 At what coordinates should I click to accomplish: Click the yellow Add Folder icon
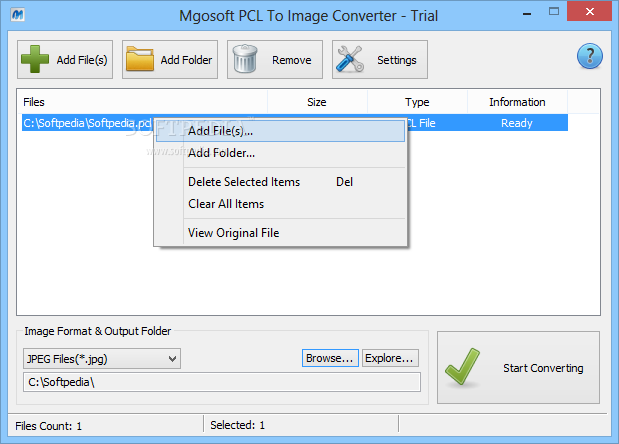(x=140, y=59)
